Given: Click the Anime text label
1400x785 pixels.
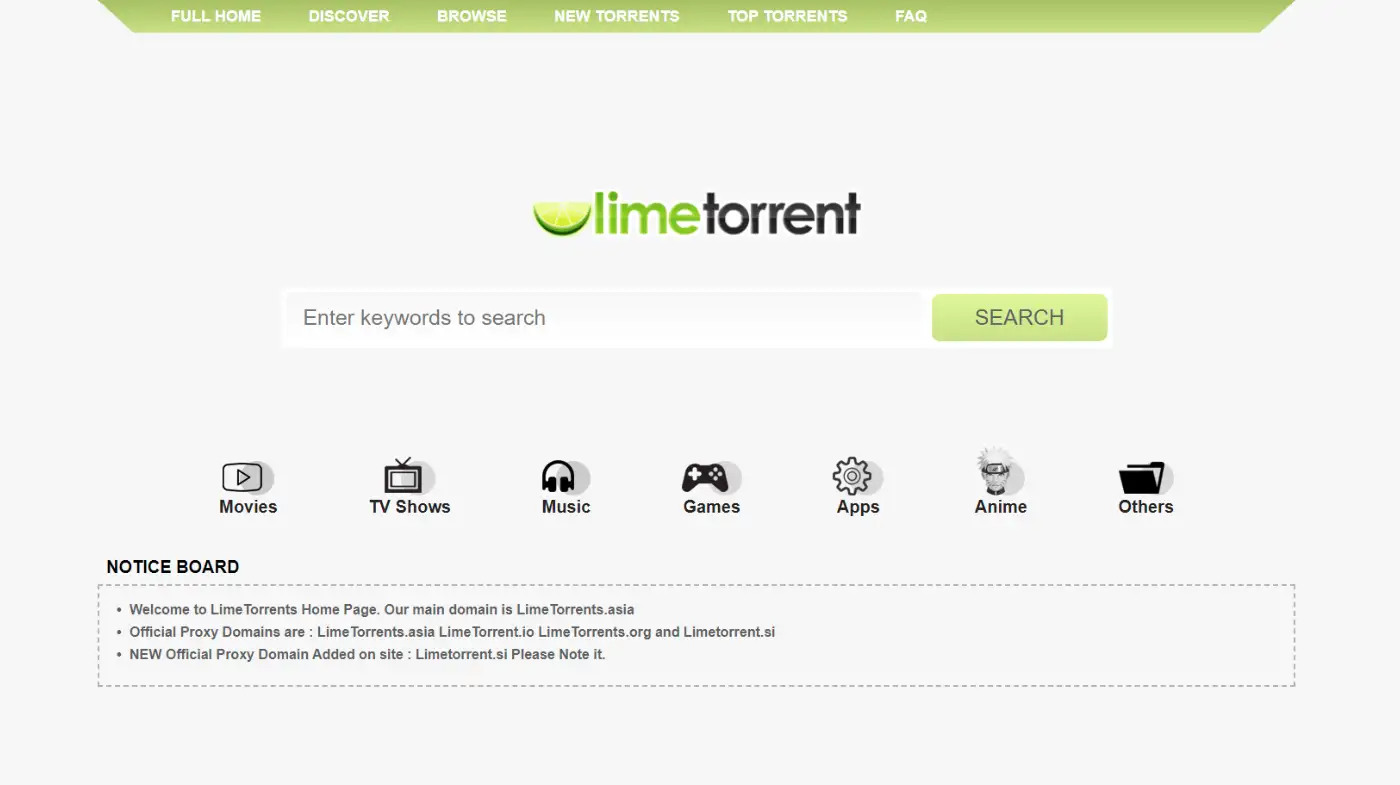Looking at the screenshot, I should pos(1001,507).
